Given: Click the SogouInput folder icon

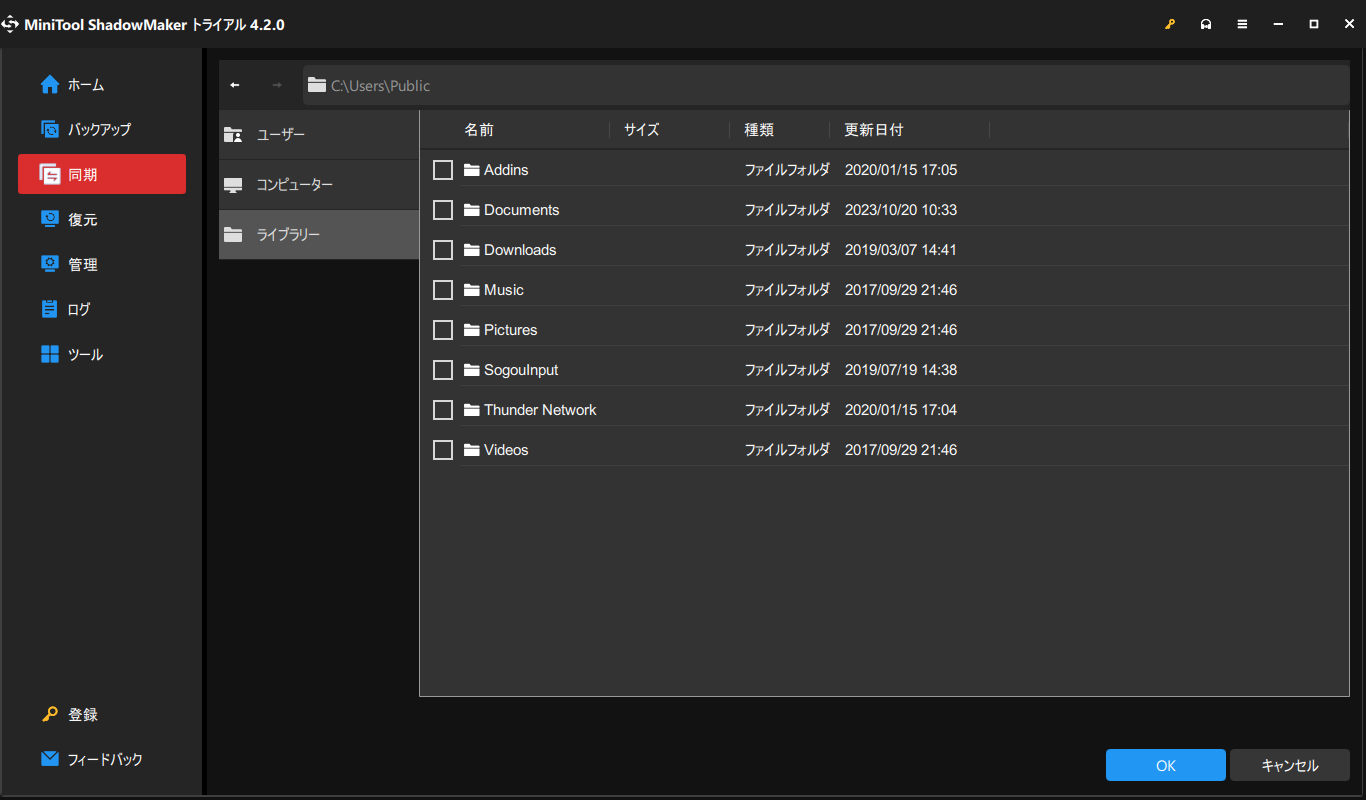Looking at the screenshot, I should click(x=472, y=370).
